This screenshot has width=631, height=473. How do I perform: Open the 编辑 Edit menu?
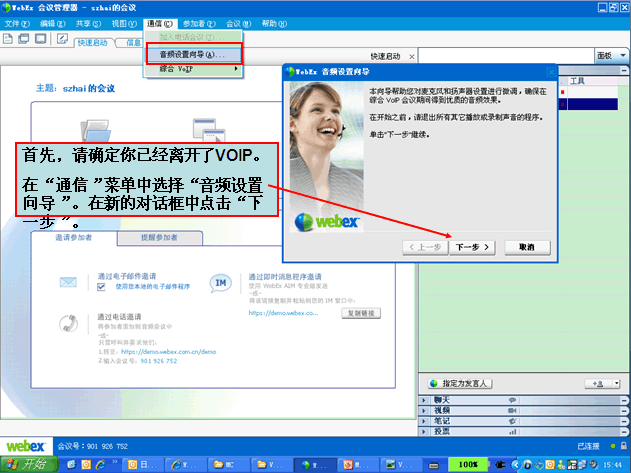(x=52, y=24)
